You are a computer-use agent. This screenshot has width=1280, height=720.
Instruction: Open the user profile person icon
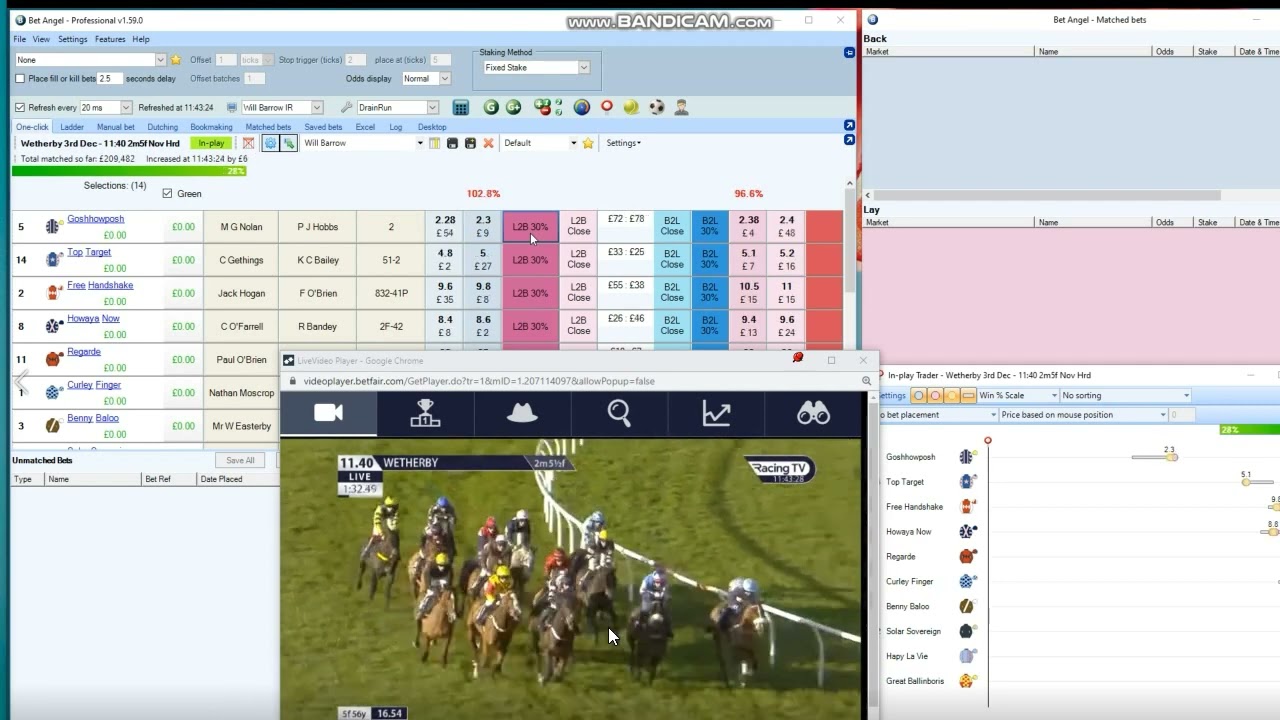click(681, 107)
